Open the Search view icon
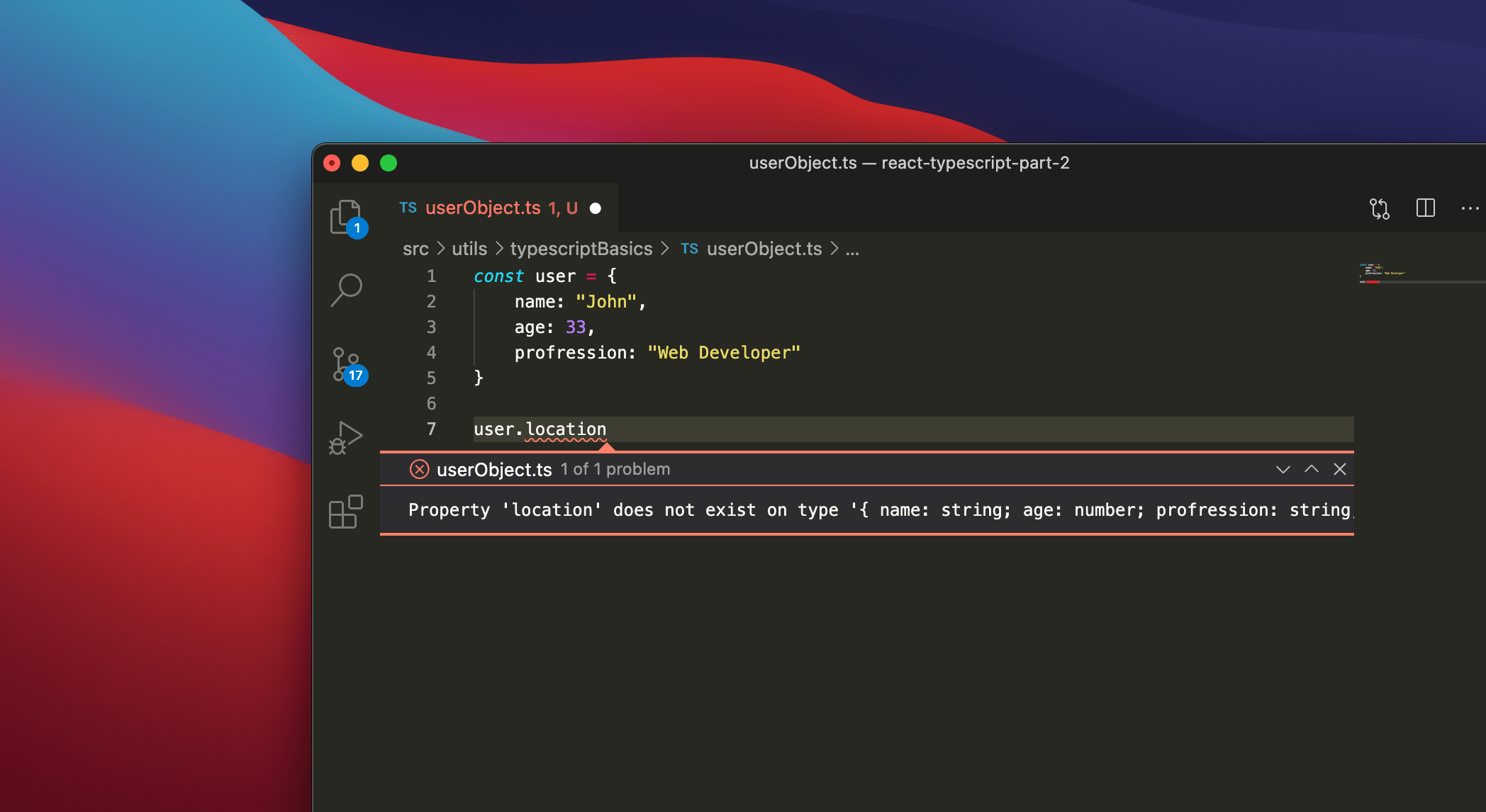The image size is (1486, 812). click(346, 290)
